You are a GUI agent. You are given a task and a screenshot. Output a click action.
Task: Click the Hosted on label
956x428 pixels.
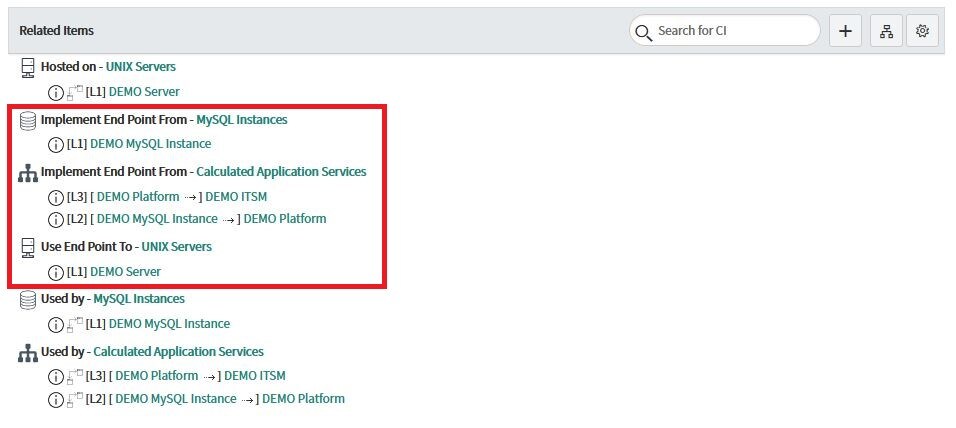click(x=68, y=66)
